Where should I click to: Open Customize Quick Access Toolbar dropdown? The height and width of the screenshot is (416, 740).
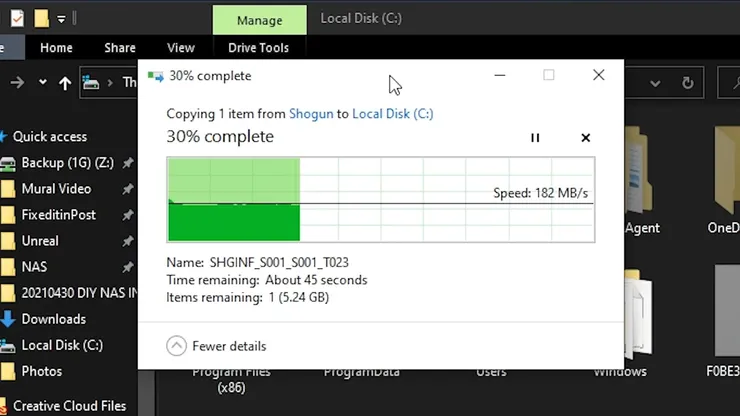point(61,19)
